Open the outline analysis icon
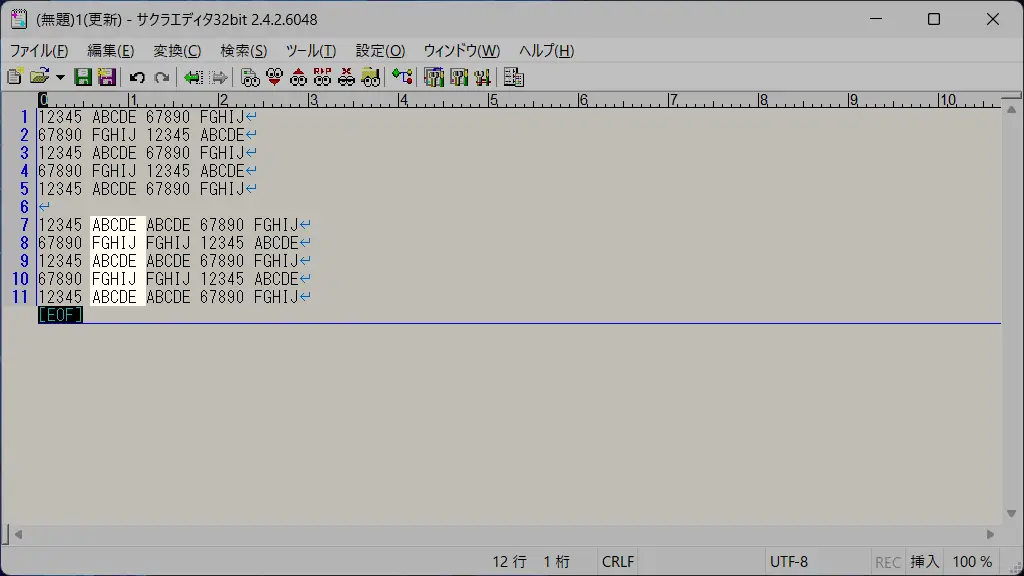Viewport: 1024px width, 576px height. click(402, 77)
